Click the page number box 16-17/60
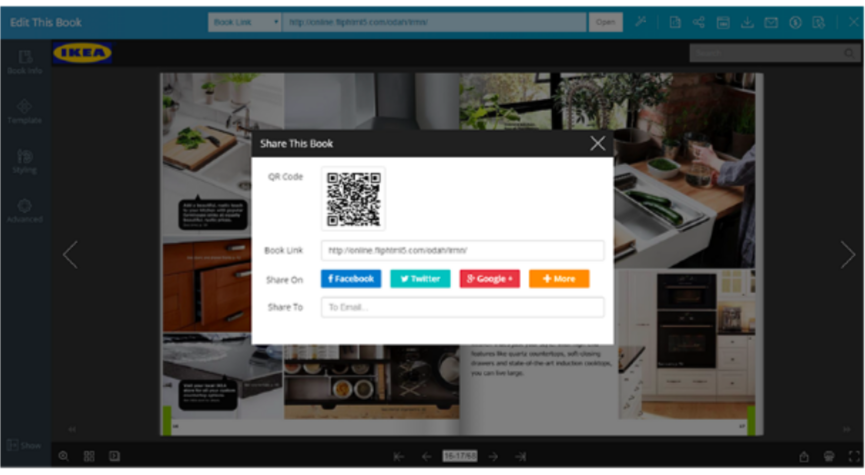This screenshot has height=475, width=865. (460, 456)
